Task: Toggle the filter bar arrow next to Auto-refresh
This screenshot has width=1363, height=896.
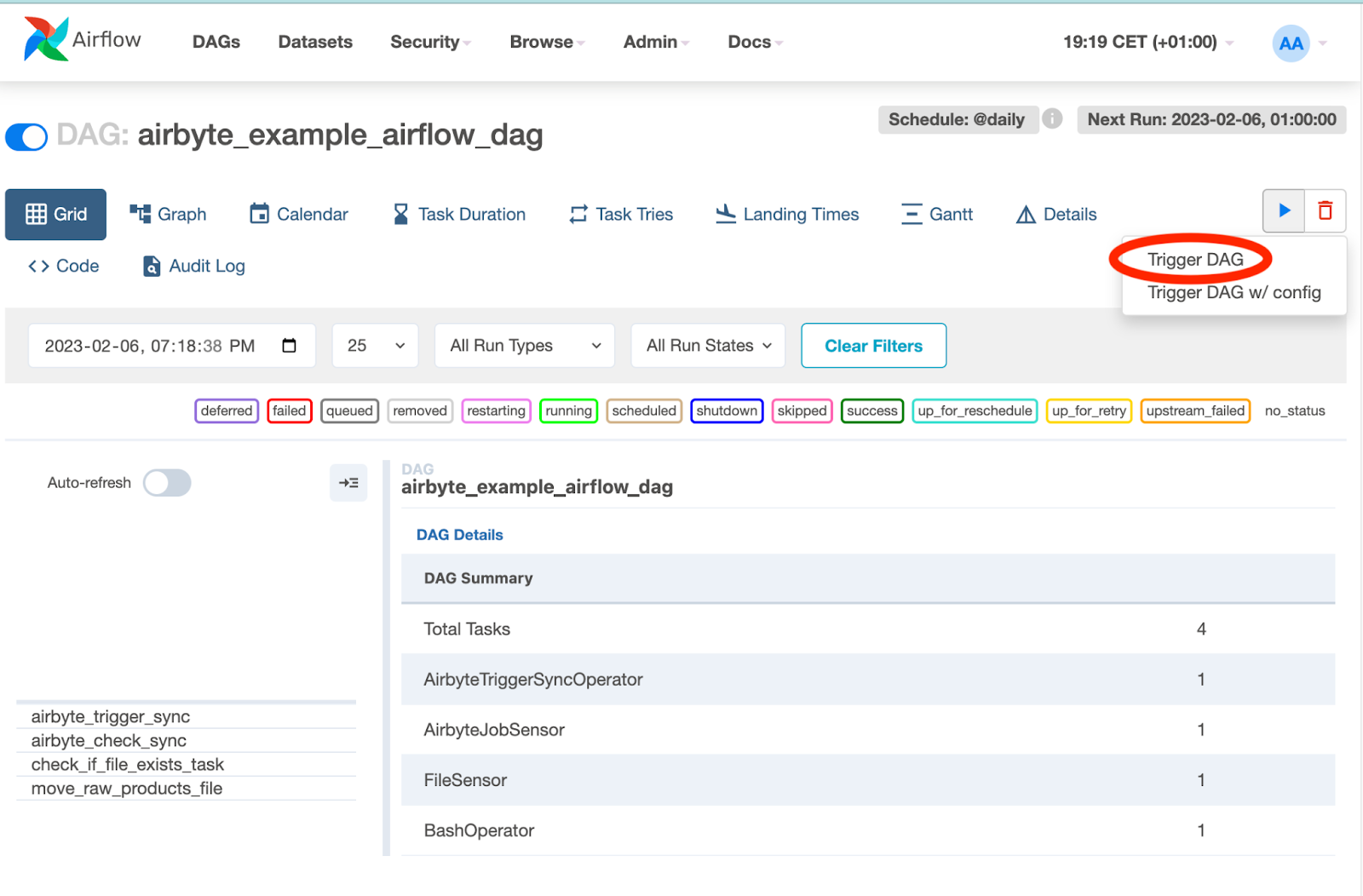Action: [348, 482]
